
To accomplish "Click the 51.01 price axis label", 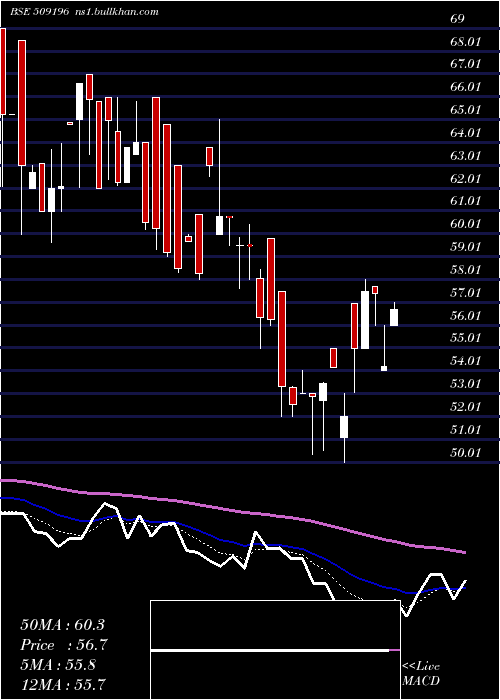I will click(466, 430).
